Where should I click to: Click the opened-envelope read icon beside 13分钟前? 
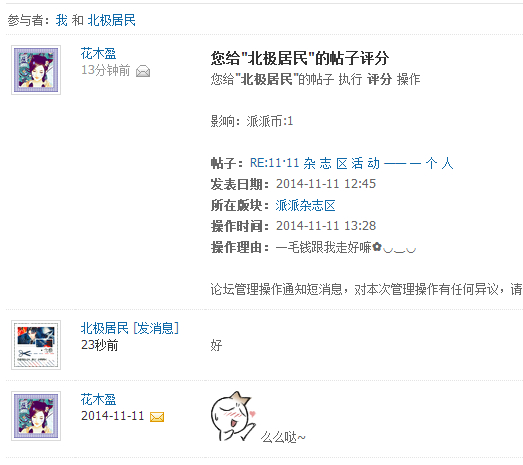[x=143, y=71]
